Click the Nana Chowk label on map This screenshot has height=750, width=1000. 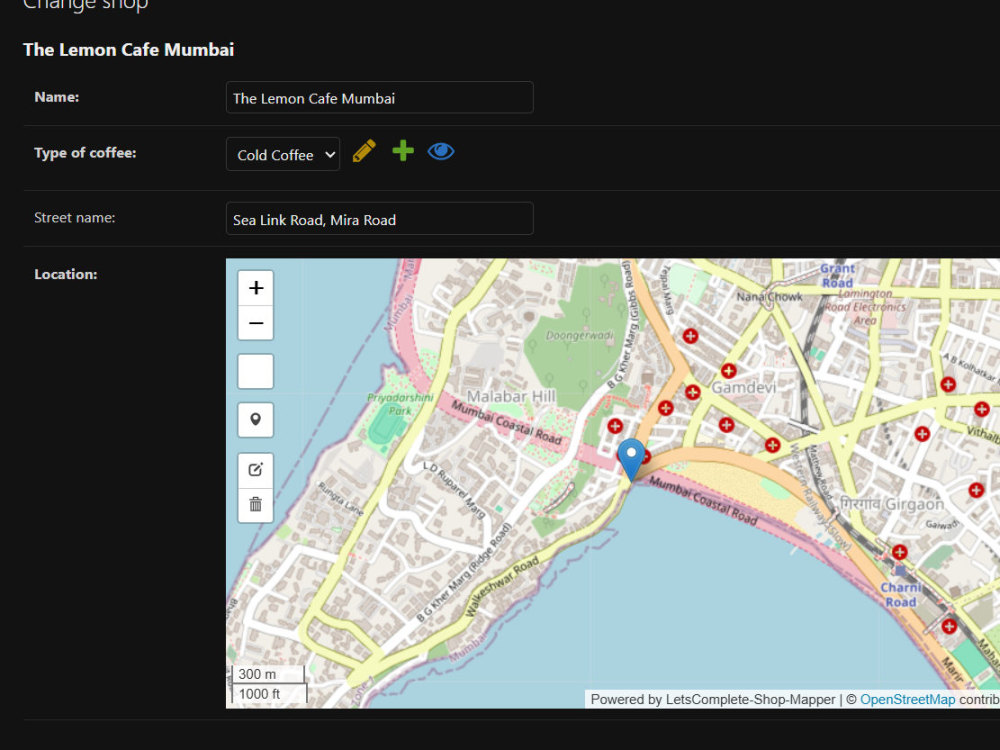click(769, 297)
